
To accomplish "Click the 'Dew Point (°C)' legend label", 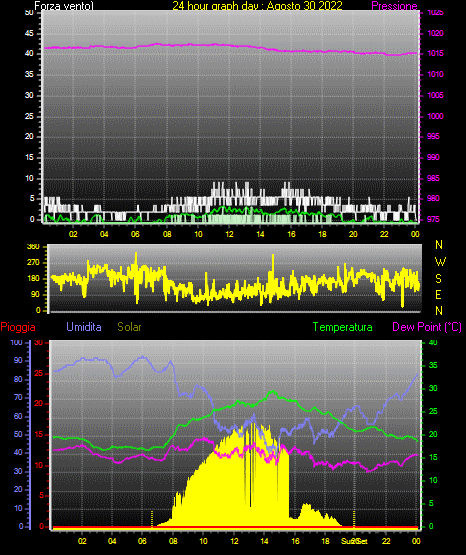I will click(x=427, y=327).
